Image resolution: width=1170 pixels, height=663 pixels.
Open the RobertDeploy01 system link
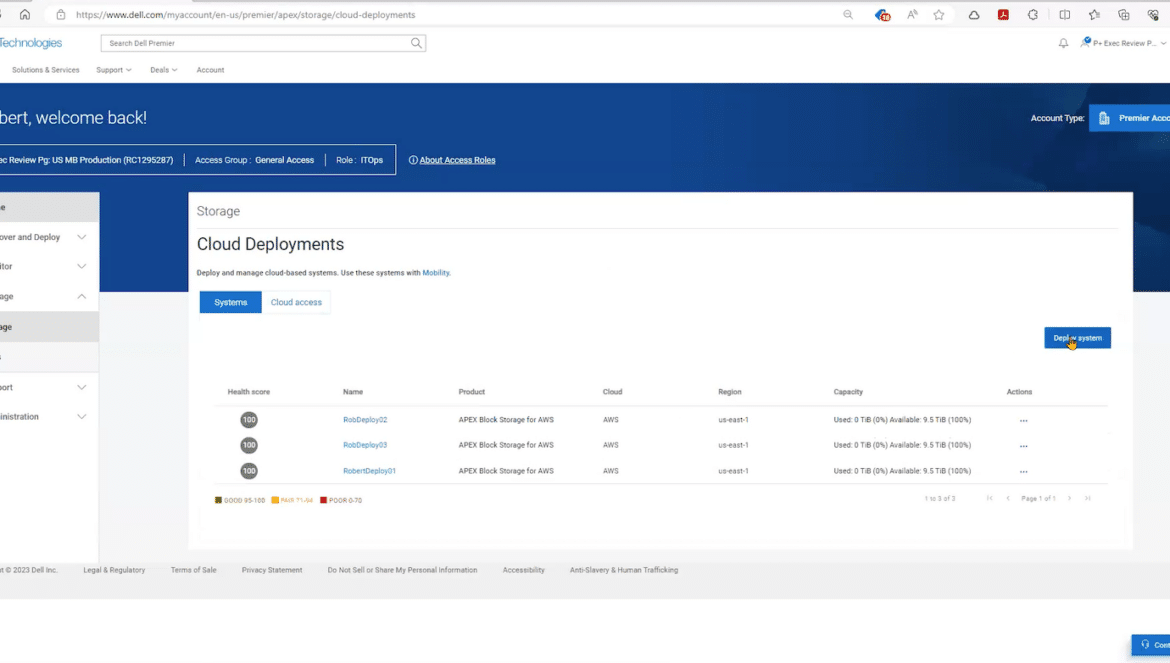369,471
